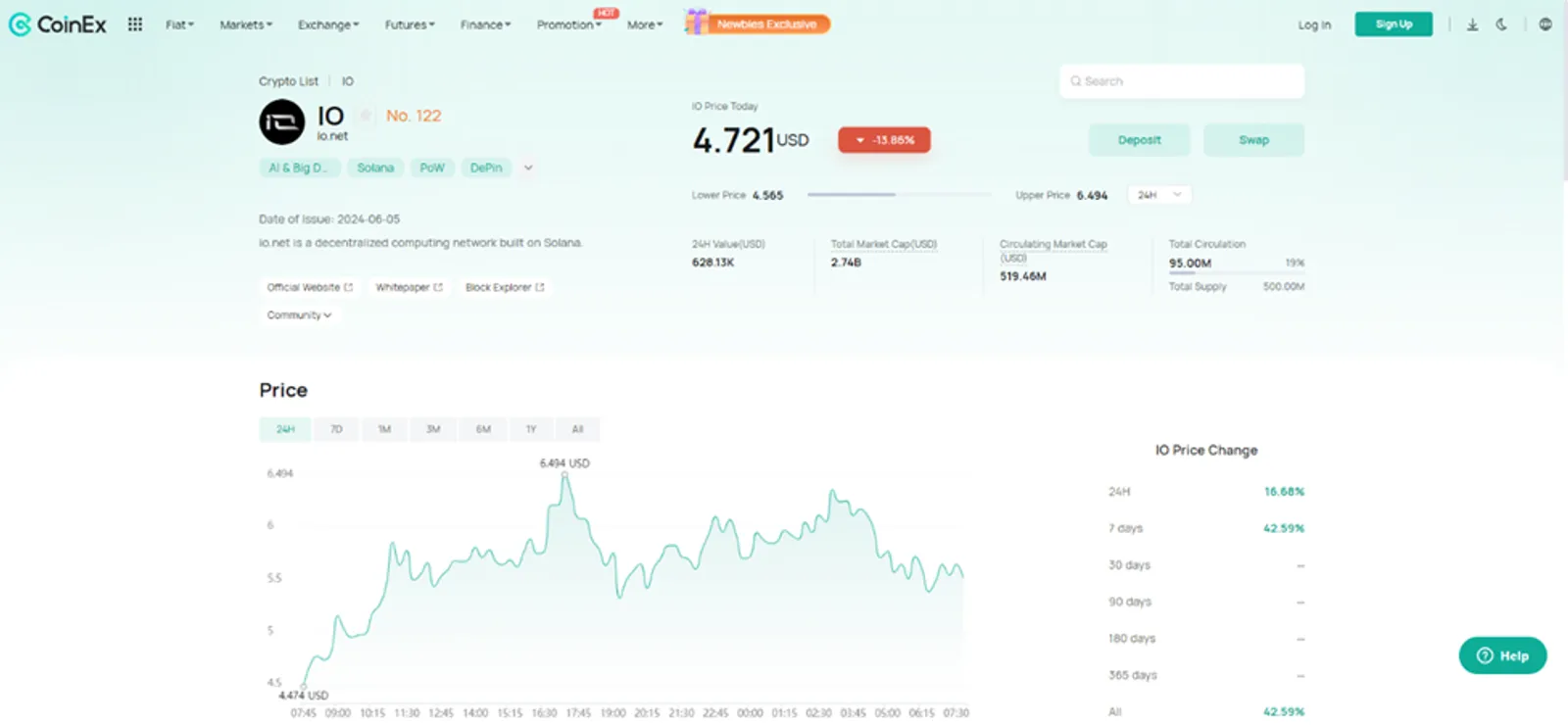Select the 7D chart tab
The width and height of the screenshot is (1568, 725).
[x=336, y=429]
